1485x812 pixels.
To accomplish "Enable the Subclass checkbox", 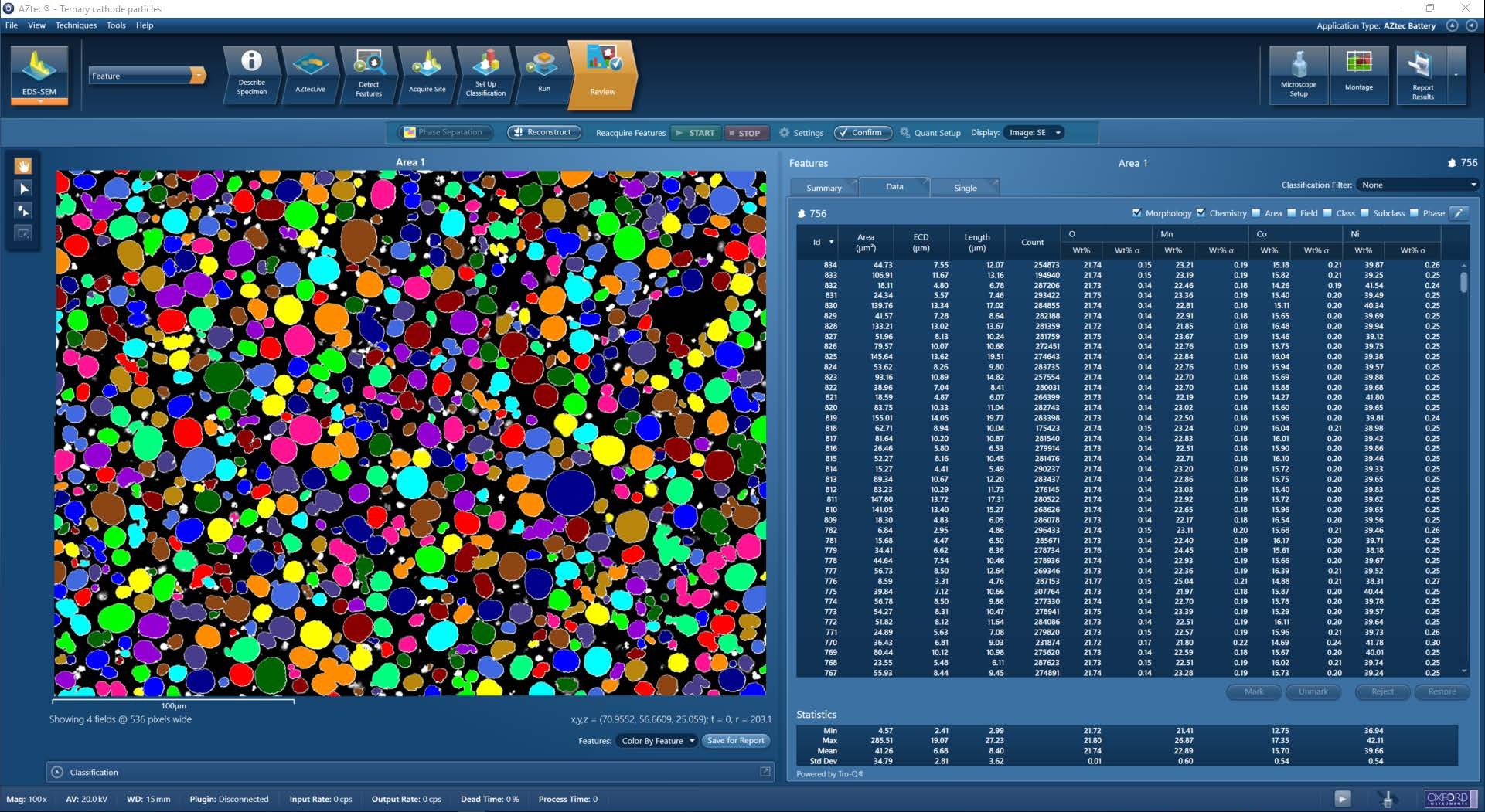I will pyautogui.click(x=1364, y=213).
